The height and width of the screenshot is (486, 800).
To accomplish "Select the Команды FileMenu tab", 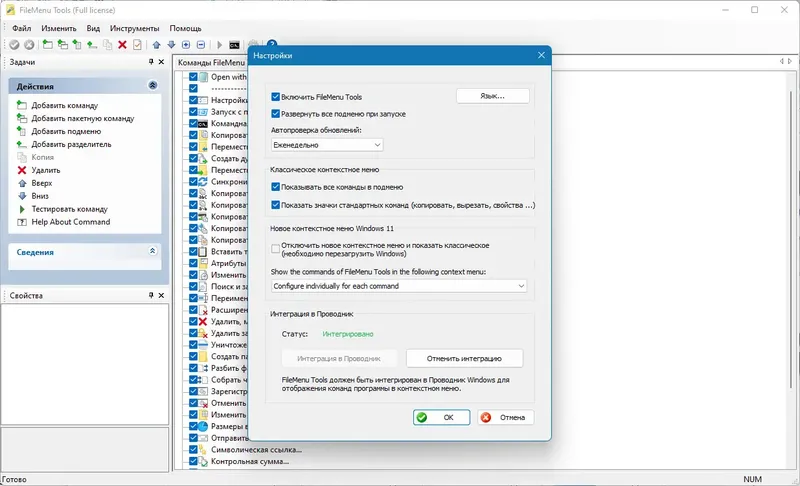I will tap(211, 62).
